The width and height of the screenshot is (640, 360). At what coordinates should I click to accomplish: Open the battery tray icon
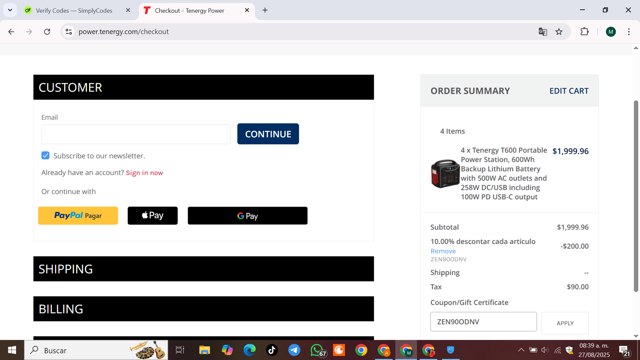(533, 350)
